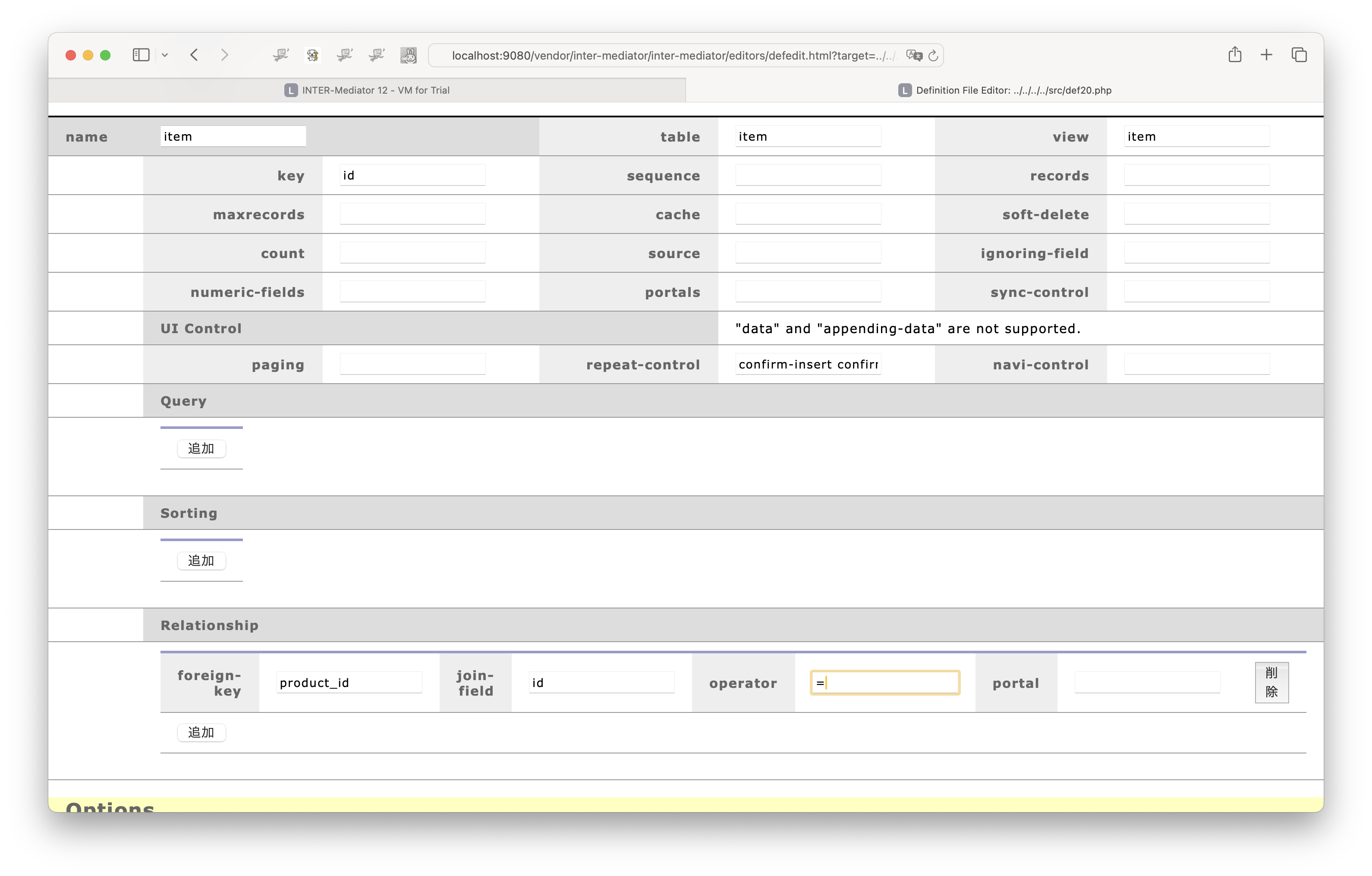
Task: Focus the empty portal input field
Action: click(x=1147, y=683)
